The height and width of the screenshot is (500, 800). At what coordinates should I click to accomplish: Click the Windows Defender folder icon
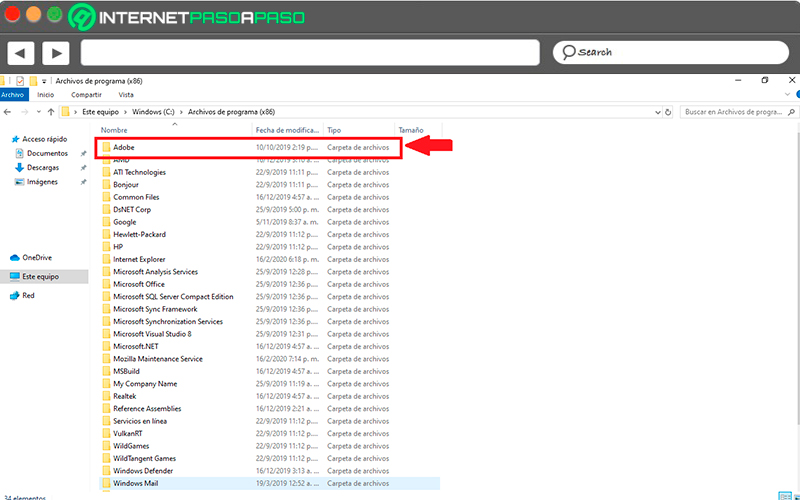(106, 471)
